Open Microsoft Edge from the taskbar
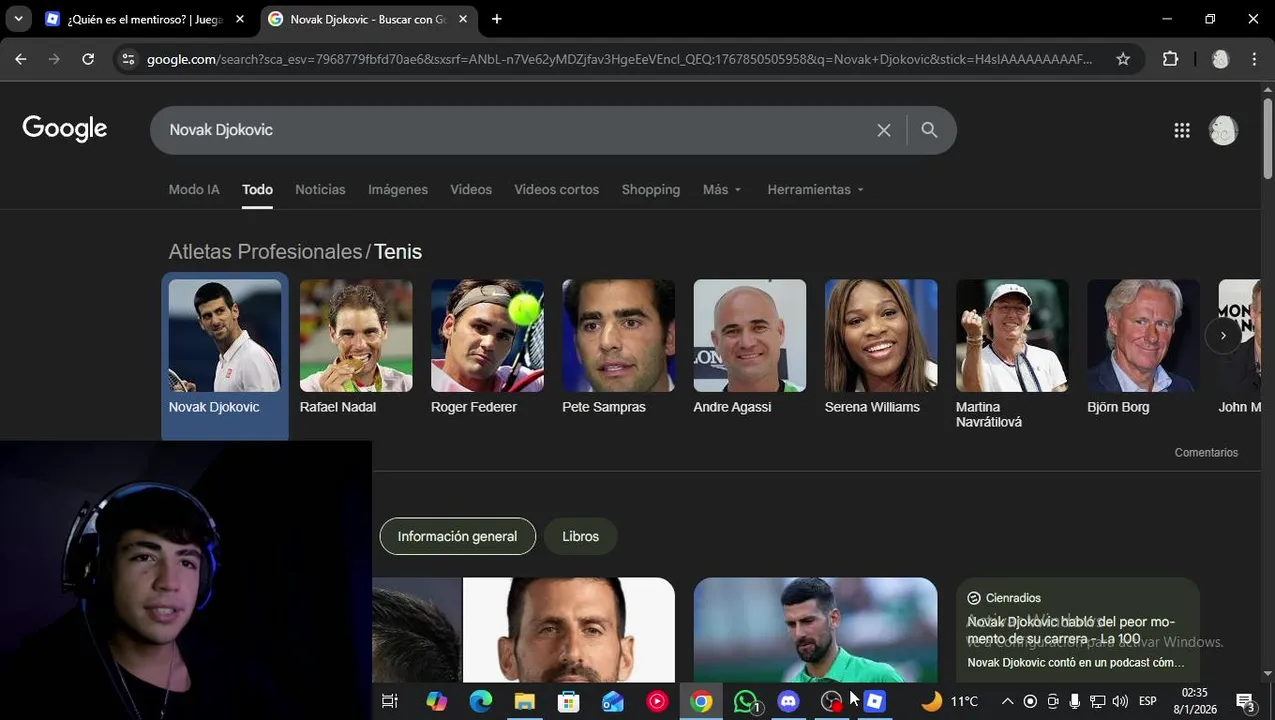This screenshot has width=1275, height=720. [x=481, y=701]
